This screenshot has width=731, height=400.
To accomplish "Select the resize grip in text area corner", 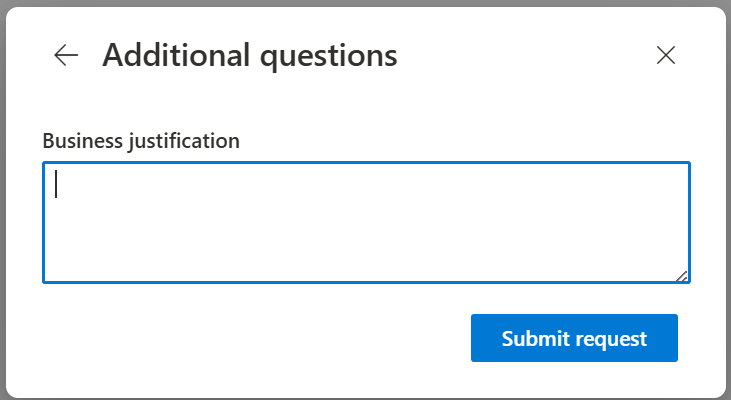I will pyautogui.click(x=682, y=276).
